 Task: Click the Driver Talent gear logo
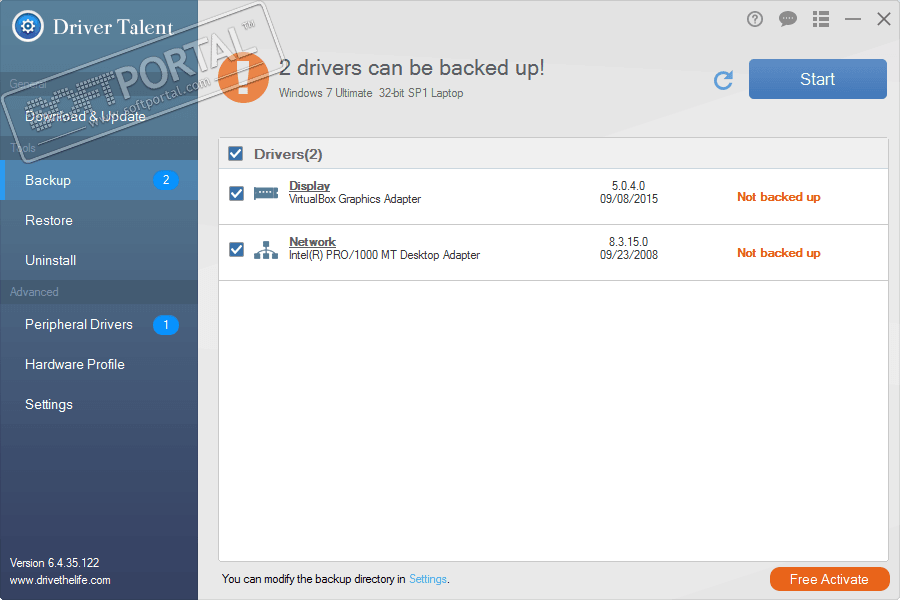(x=28, y=26)
